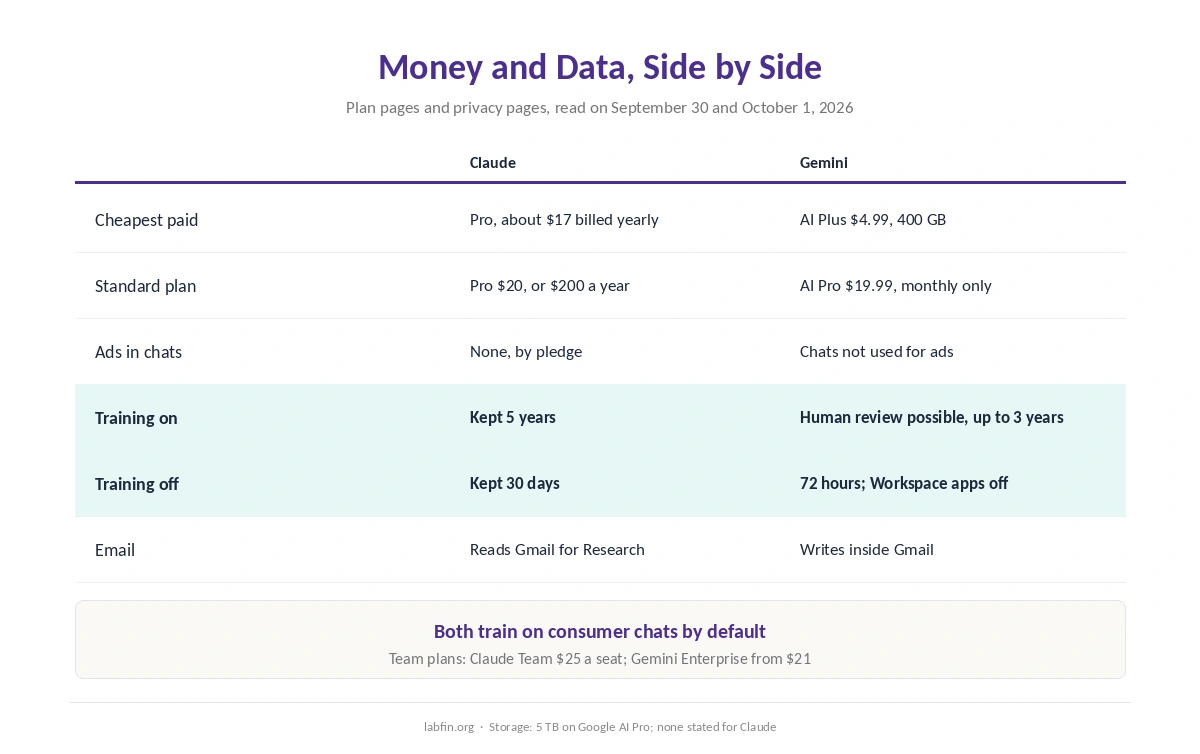The height and width of the screenshot is (754, 1200).
Task: Click the "None, by pledge" cell
Action: pyautogui.click(x=526, y=352)
